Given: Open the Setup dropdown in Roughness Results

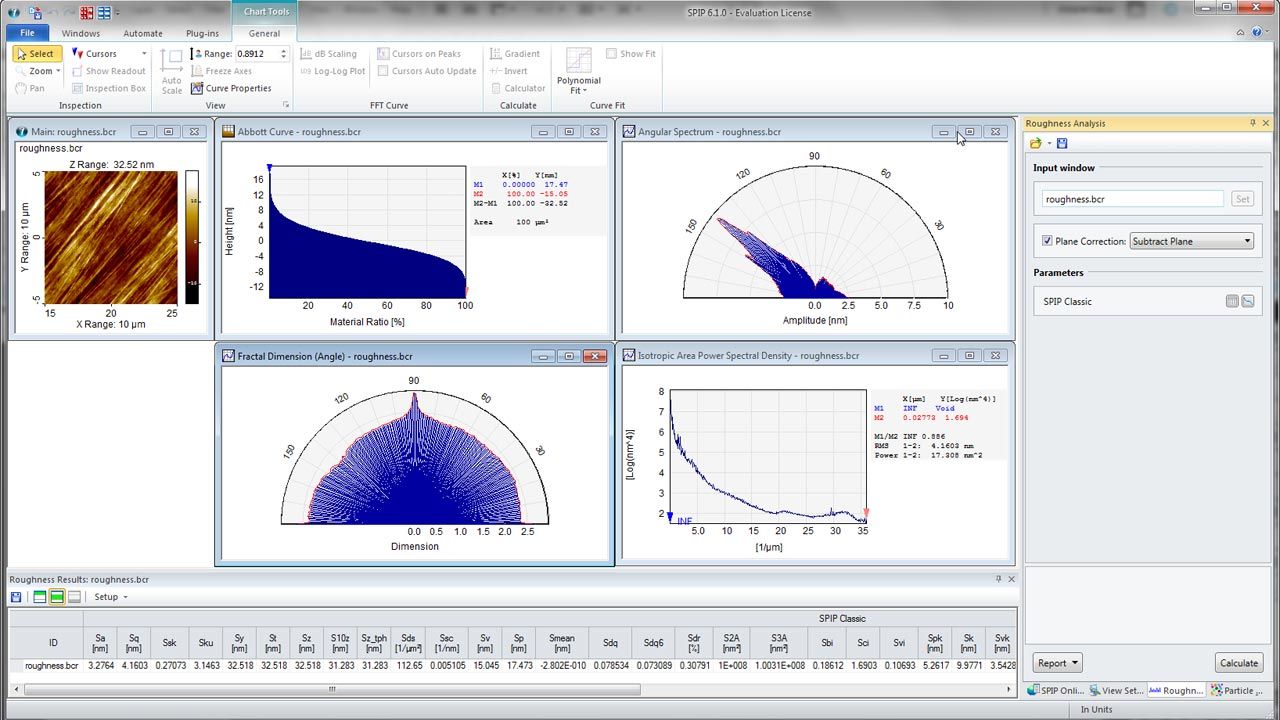Looking at the screenshot, I should click(110, 596).
